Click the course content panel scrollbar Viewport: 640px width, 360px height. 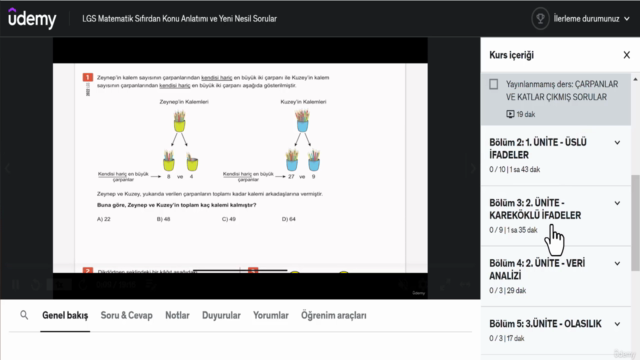(635, 222)
